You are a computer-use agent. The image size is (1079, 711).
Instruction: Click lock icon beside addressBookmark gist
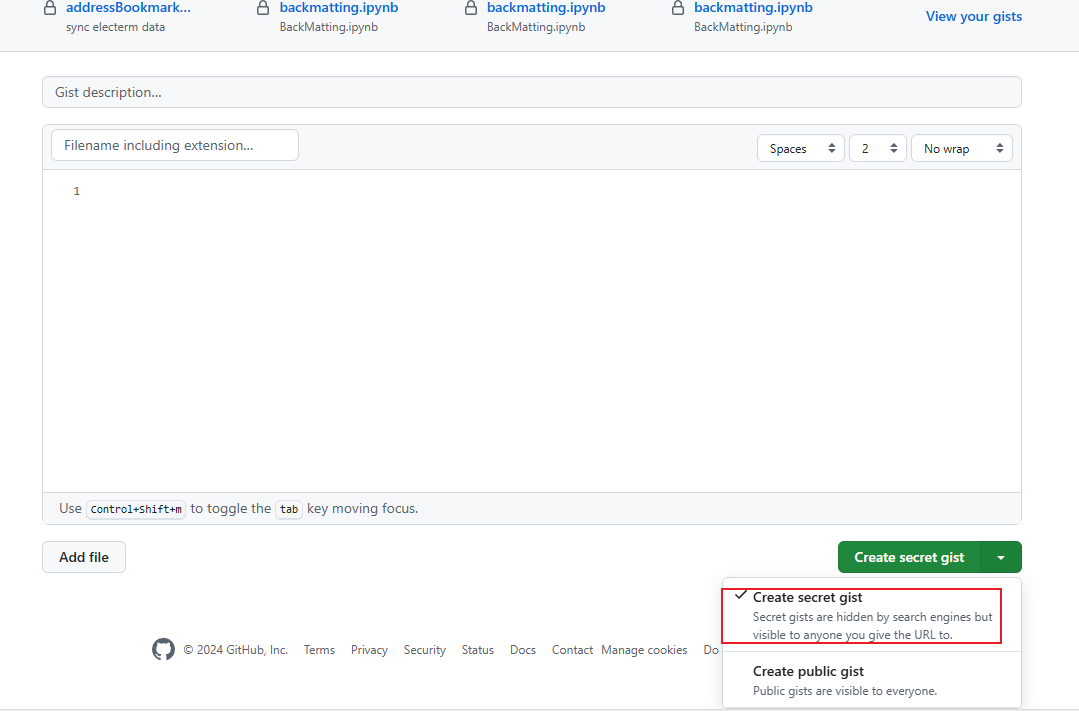[50, 8]
